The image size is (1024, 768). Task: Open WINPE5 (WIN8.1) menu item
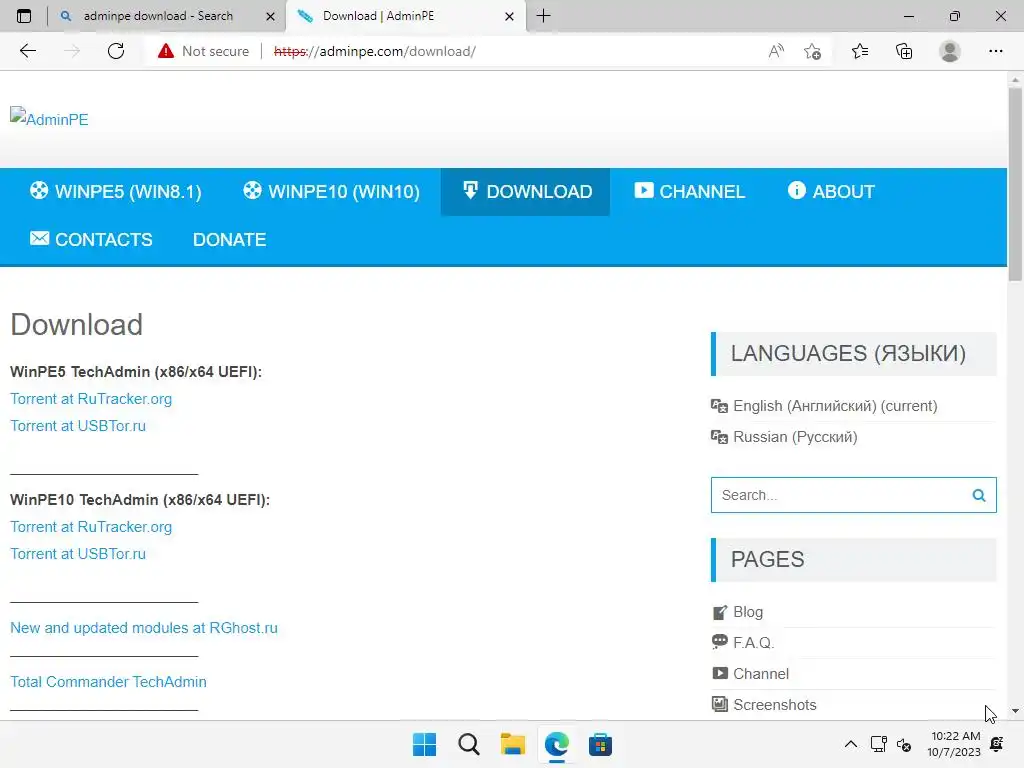tap(116, 191)
